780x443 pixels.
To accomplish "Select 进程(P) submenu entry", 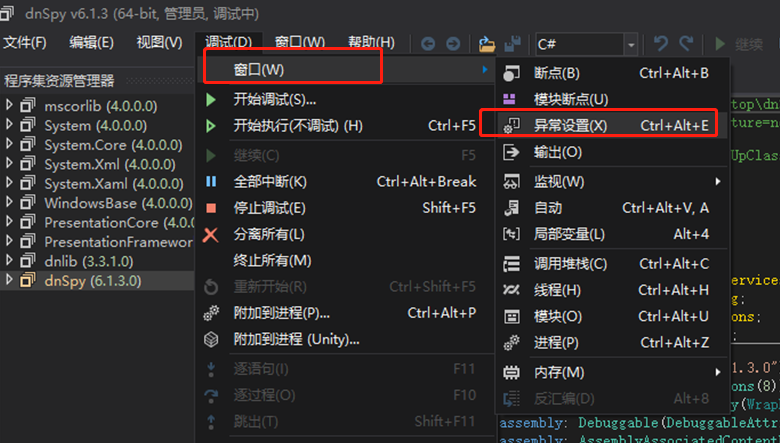I will point(612,343).
